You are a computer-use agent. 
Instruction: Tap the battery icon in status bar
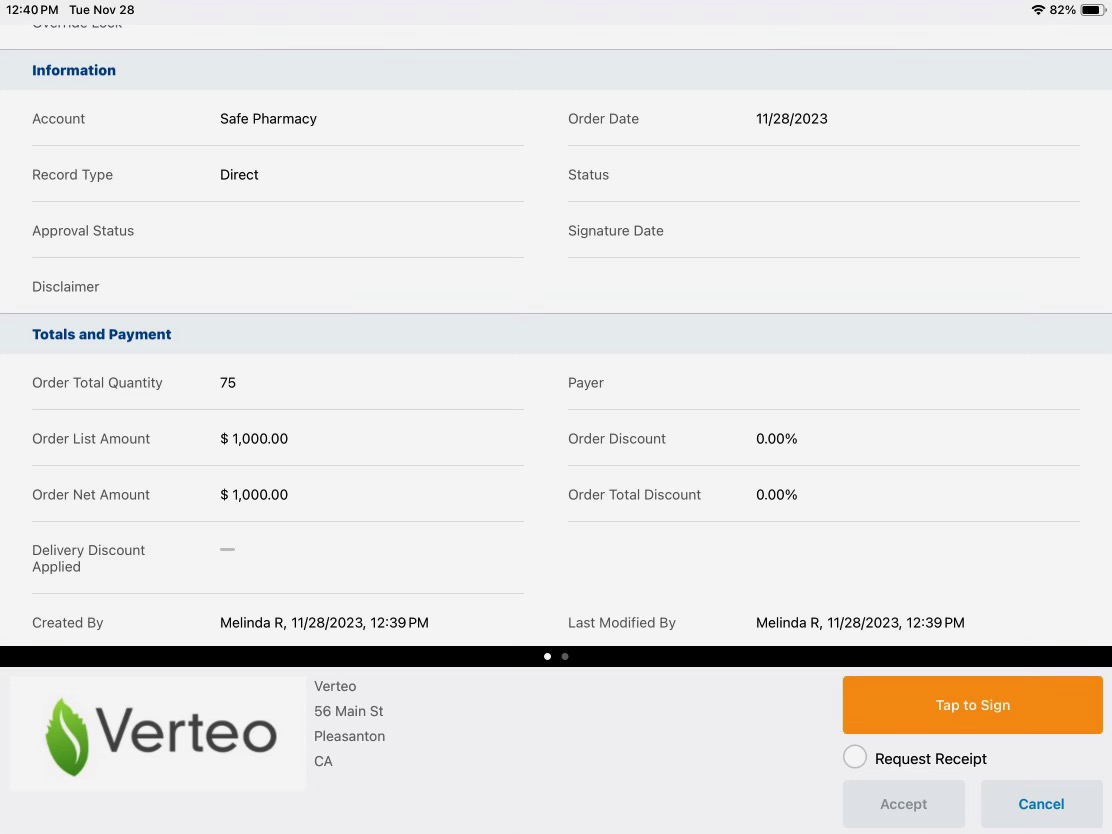[x=1092, y=10]
